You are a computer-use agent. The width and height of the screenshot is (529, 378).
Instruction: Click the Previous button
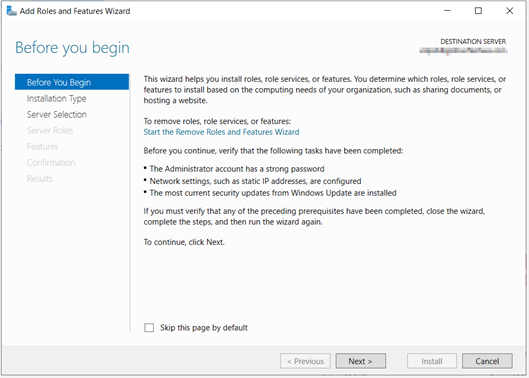click(x=305, y=361)
